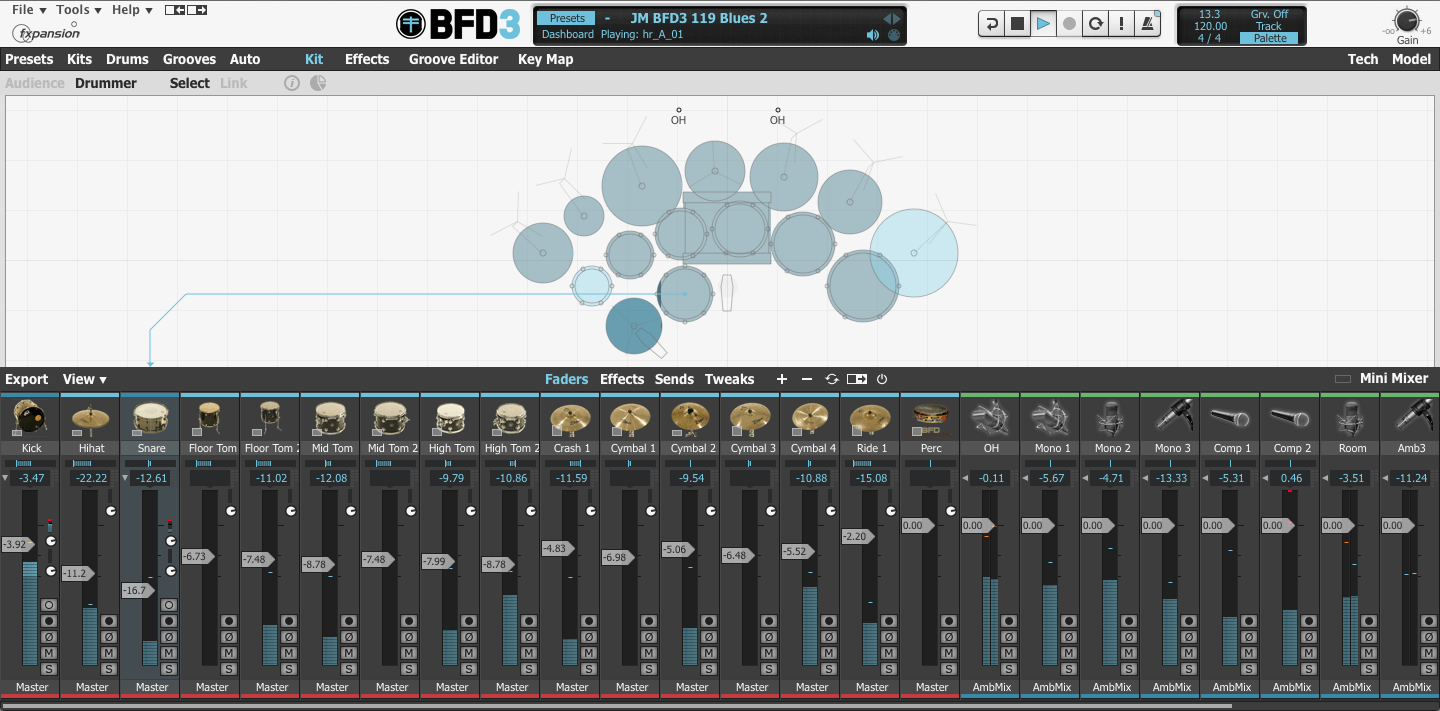
Task: Select the OH microphone channel icon
Action: pyautogui.click(x=990, y=417)
